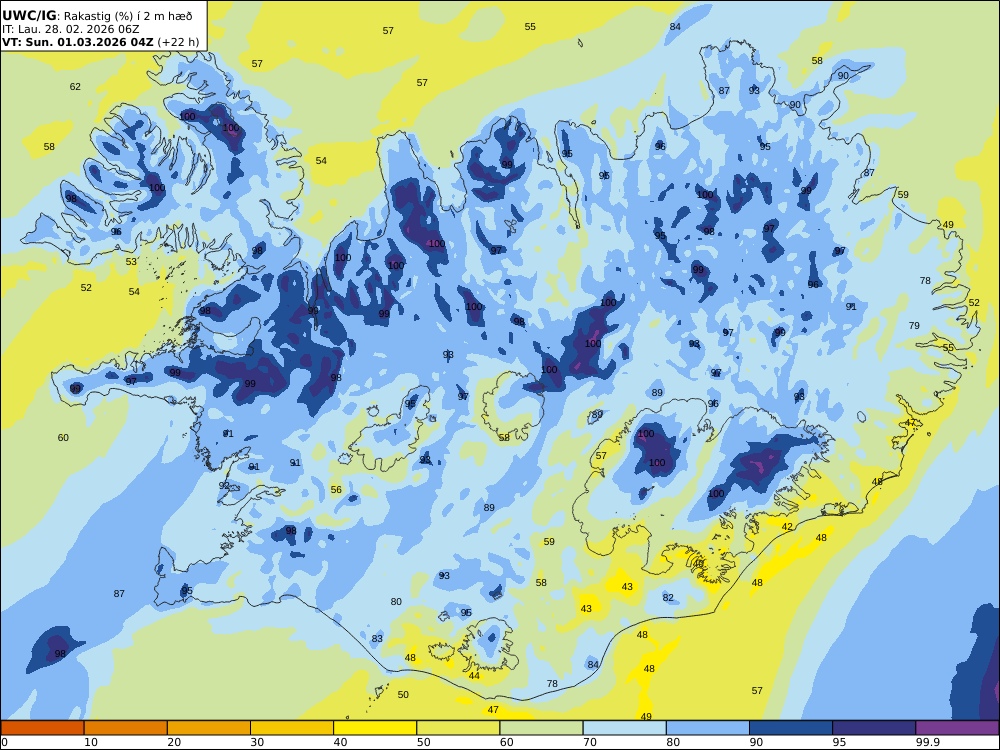This screenshot has height=750, width=1000.
Task: Select the 80–90 light blue legend swatch
Action: tap(708, 728)
